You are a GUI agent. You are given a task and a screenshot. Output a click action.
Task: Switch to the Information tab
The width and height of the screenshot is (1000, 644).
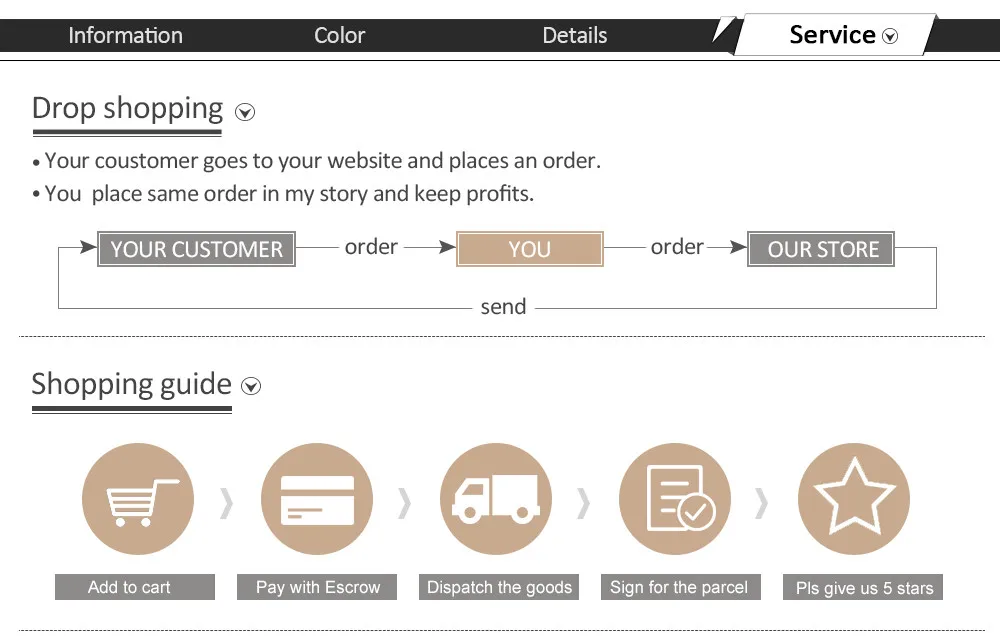coord(126,35)
